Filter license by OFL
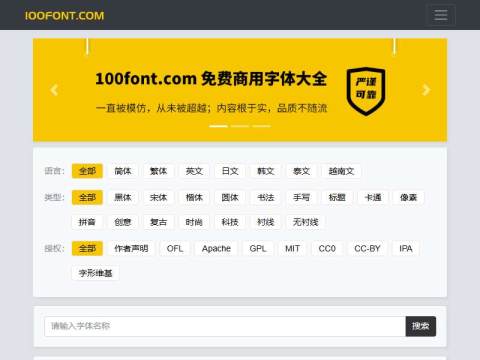Viewport: 480px width, 360px height. click(x=175, y=248)
